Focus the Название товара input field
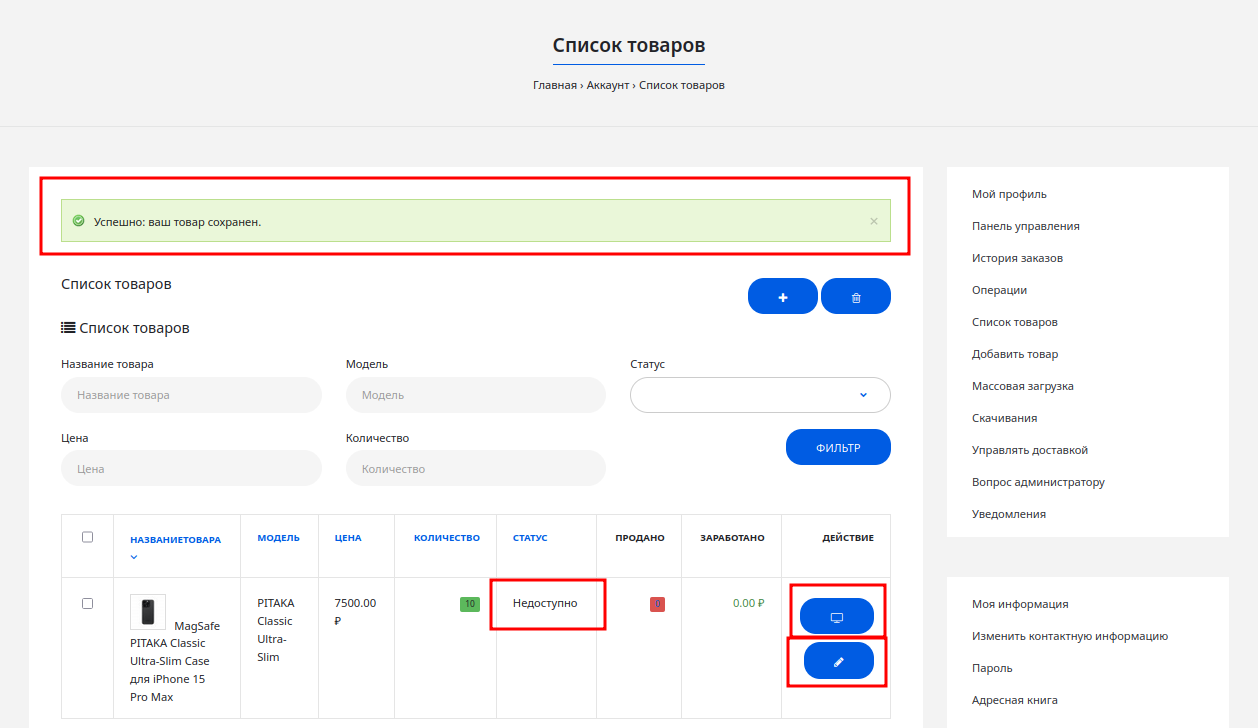Image resolution: width=1258 pixels, height=728 pixels. pyautogui.click(x=191, y=395)
